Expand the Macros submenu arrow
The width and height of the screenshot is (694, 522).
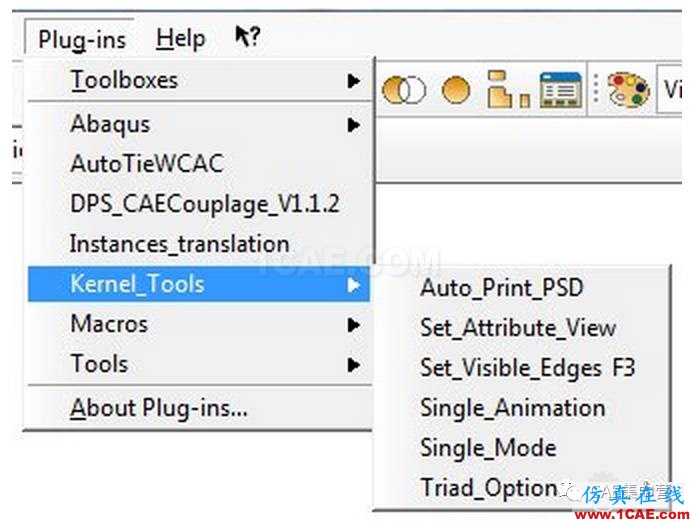[353, 325]
